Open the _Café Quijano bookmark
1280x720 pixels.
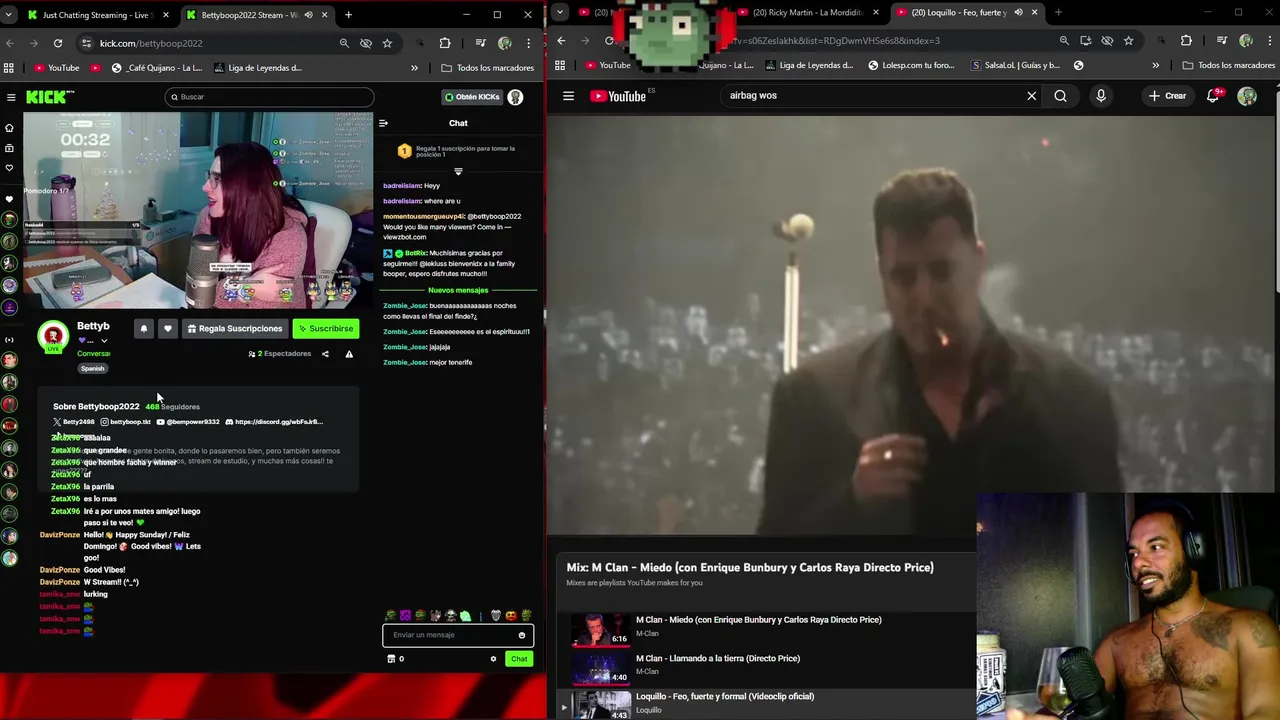click(x=156, y=68)
